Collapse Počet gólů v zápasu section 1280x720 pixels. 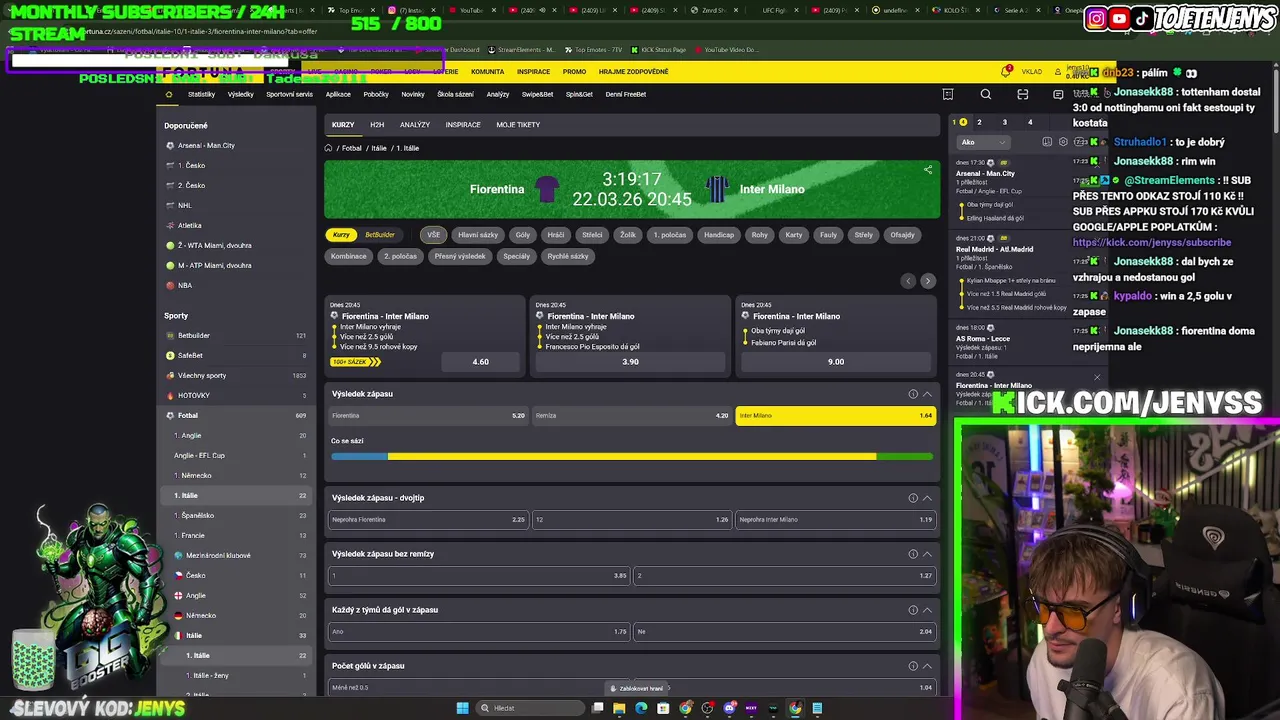pyautogui.click(x=927, y=666)
